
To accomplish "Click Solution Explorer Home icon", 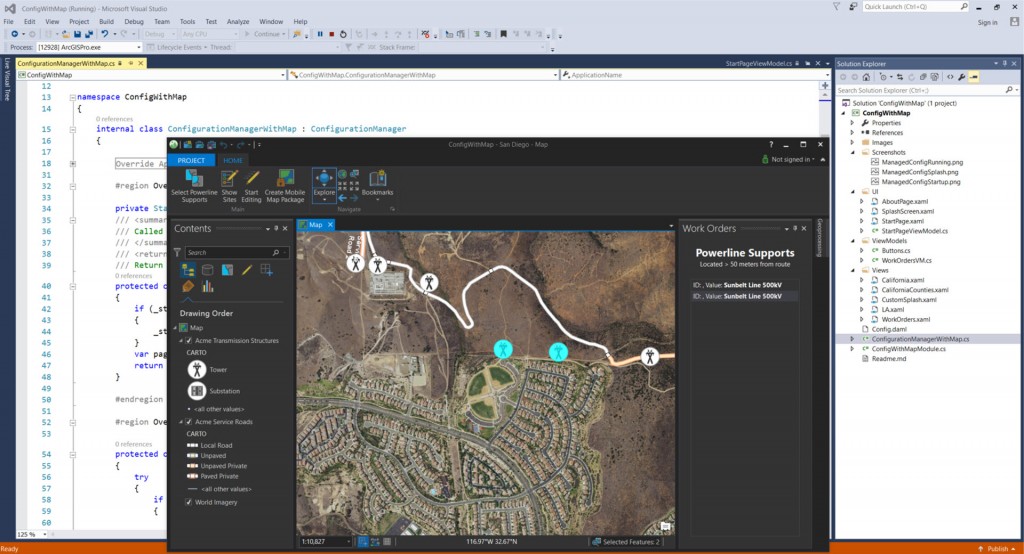I will click(866, 77).
